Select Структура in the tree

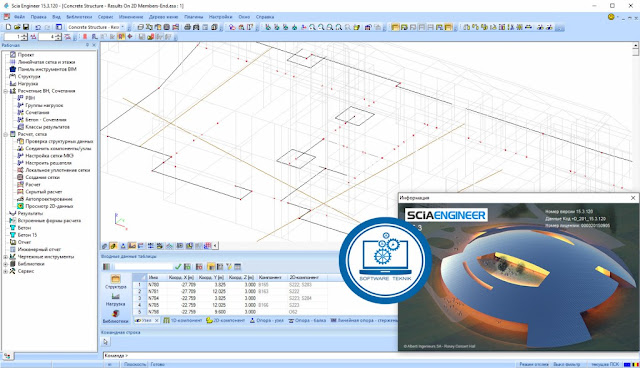coord(29,76)
